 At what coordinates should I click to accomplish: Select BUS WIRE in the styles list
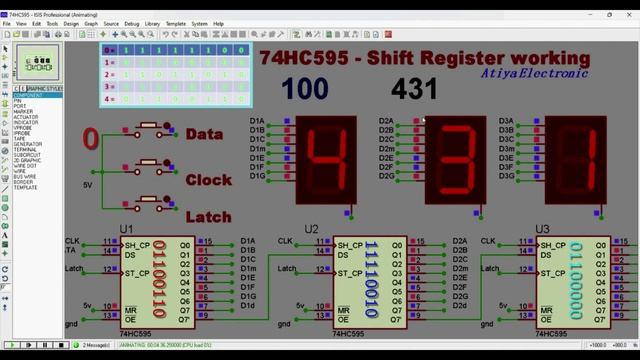pyautogui.click(x=24, y=177)
